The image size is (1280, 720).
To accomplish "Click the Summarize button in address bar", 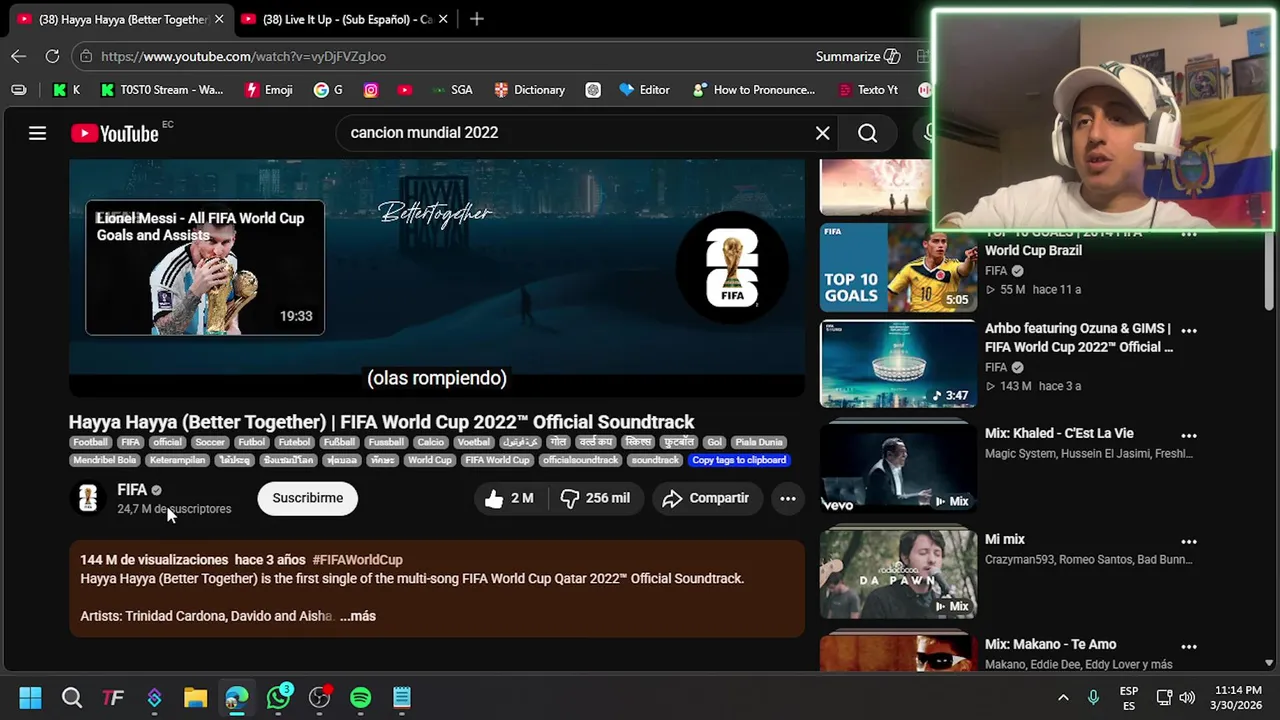I will click(858, 56).
